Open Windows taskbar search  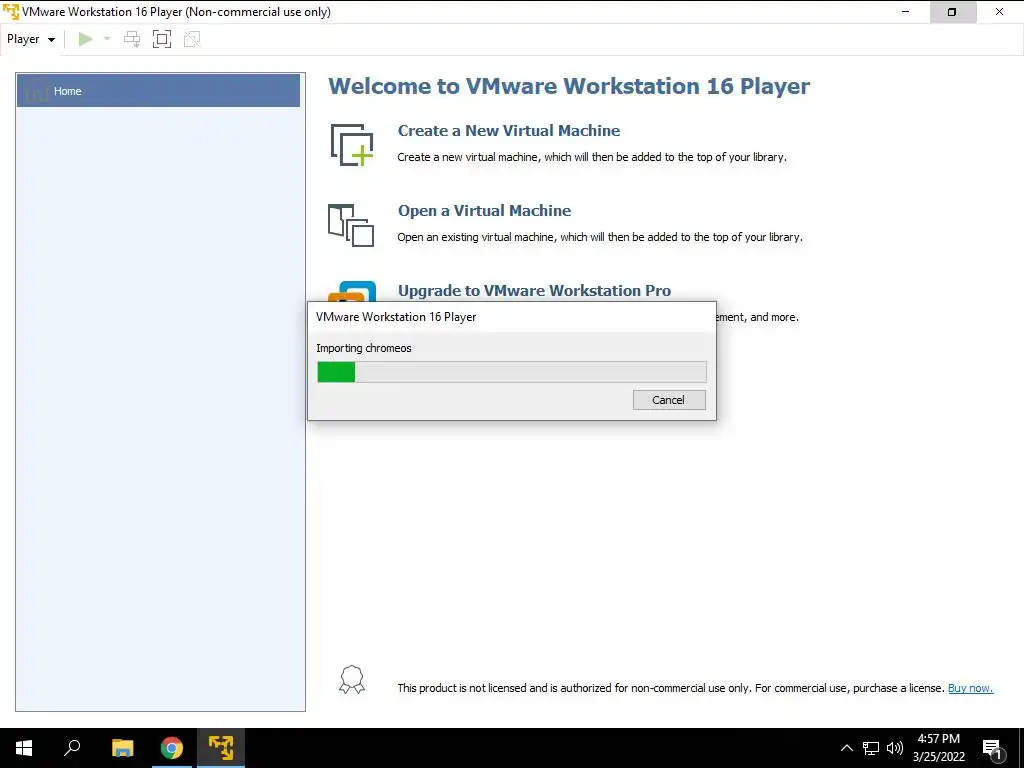pos(72,748)
